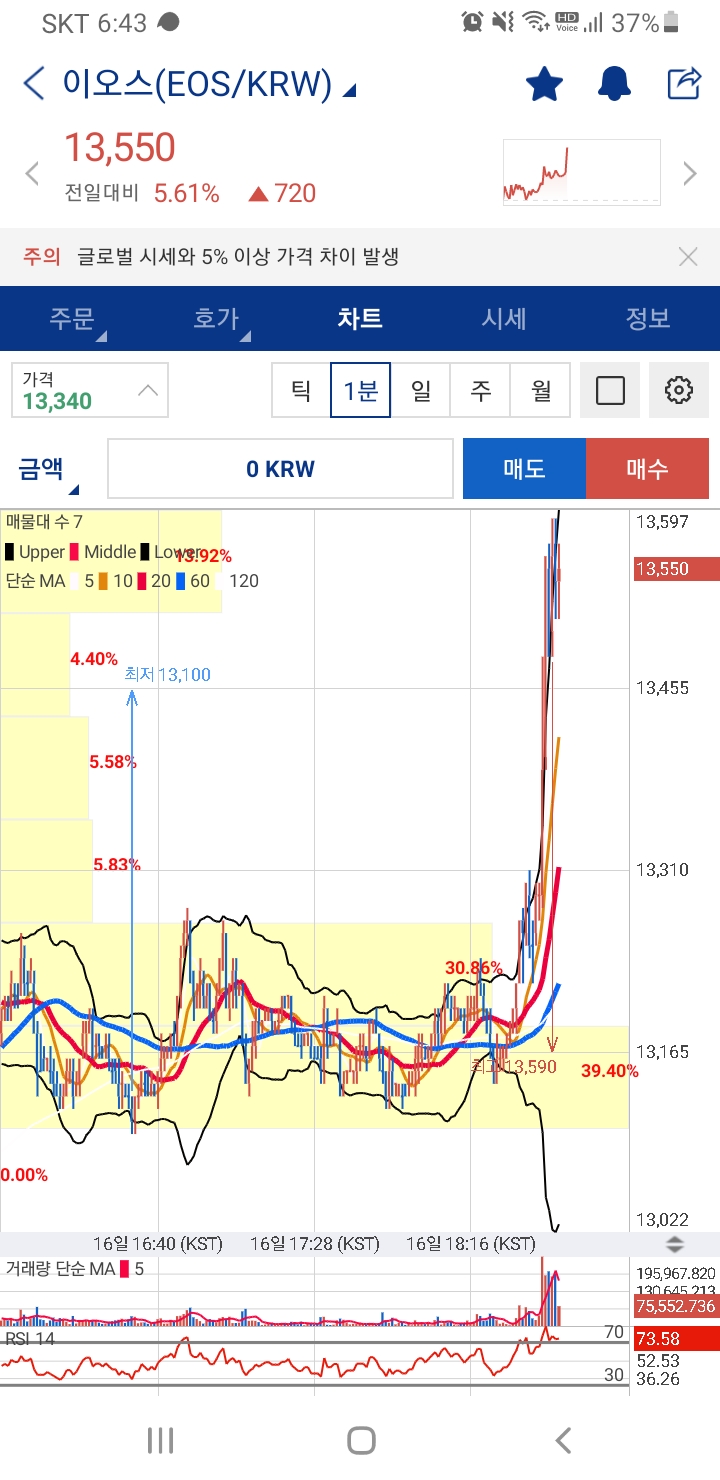Tap the 0 KRW amount input field

(x=280, y=469)
